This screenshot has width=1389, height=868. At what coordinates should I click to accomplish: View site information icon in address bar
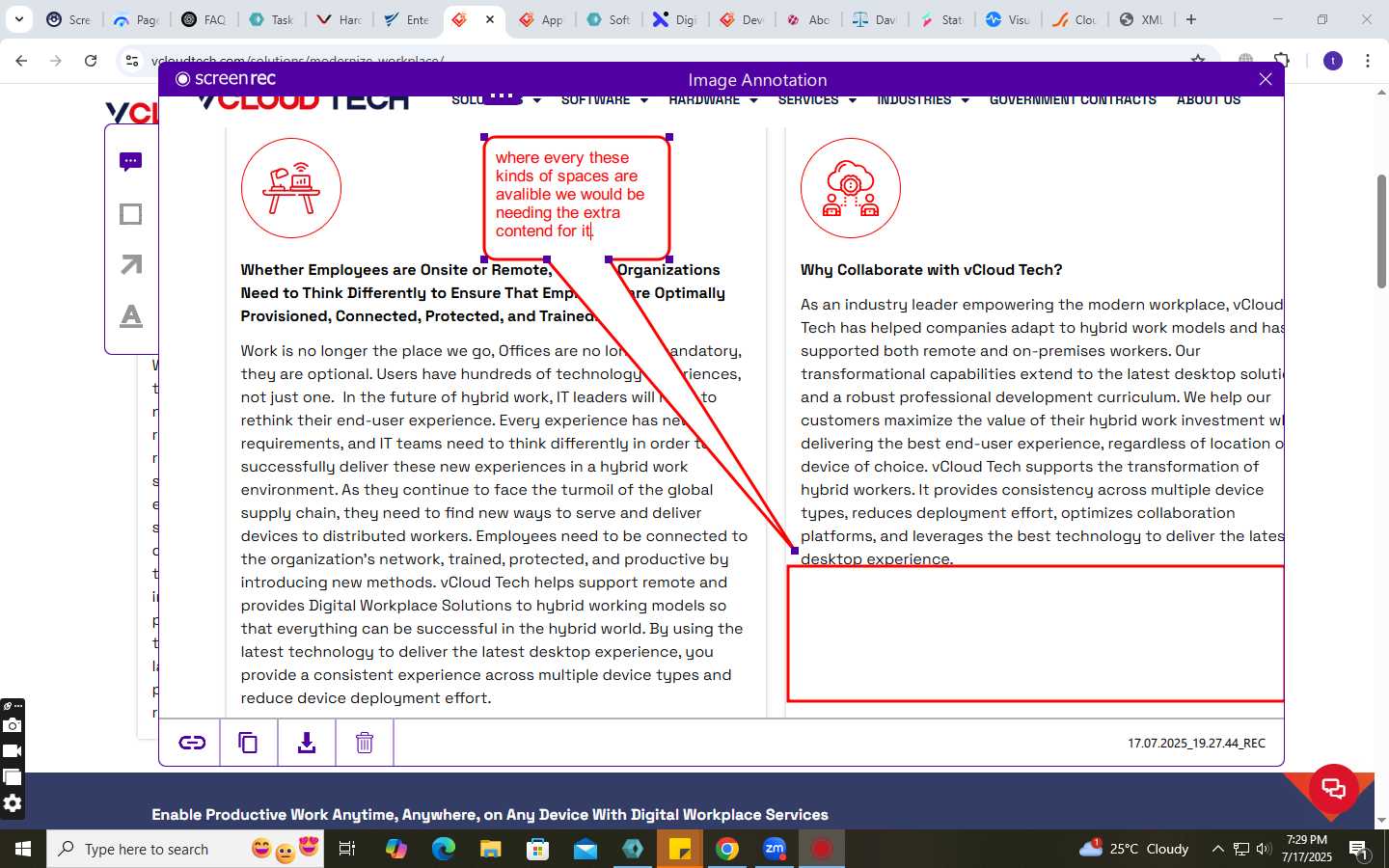(132, 61)
